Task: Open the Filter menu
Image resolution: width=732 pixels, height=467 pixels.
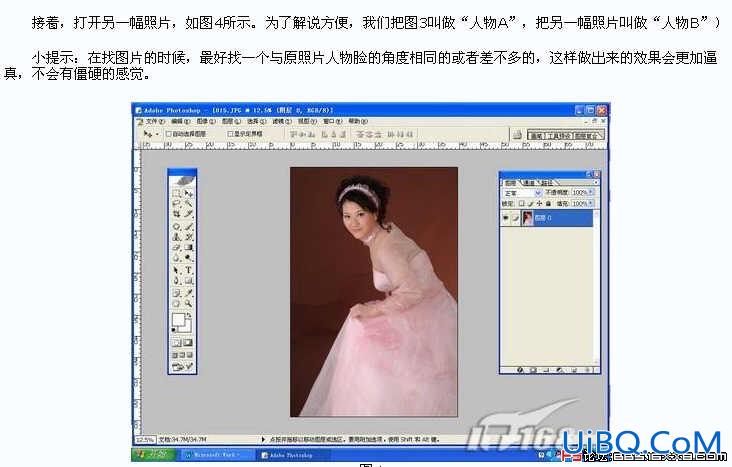Action: pos(282,121)
